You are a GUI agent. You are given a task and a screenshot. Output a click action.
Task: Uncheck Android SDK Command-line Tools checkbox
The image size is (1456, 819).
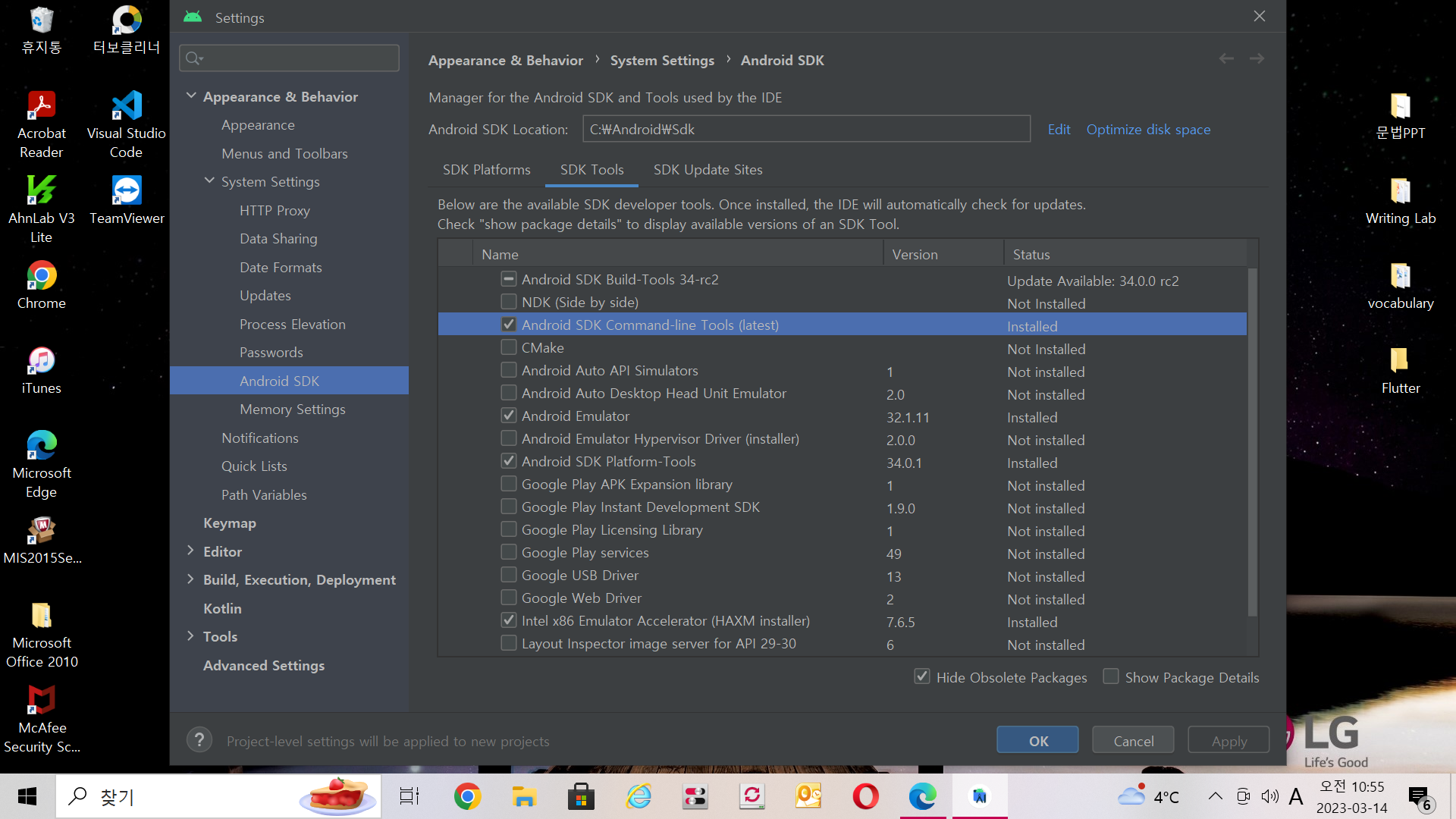tap(509, 325)
